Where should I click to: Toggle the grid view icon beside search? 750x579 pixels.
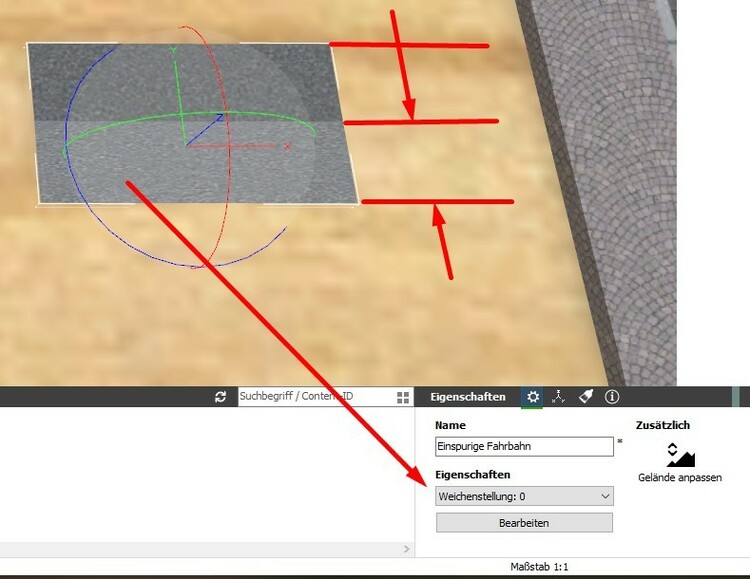click(403, 397)
